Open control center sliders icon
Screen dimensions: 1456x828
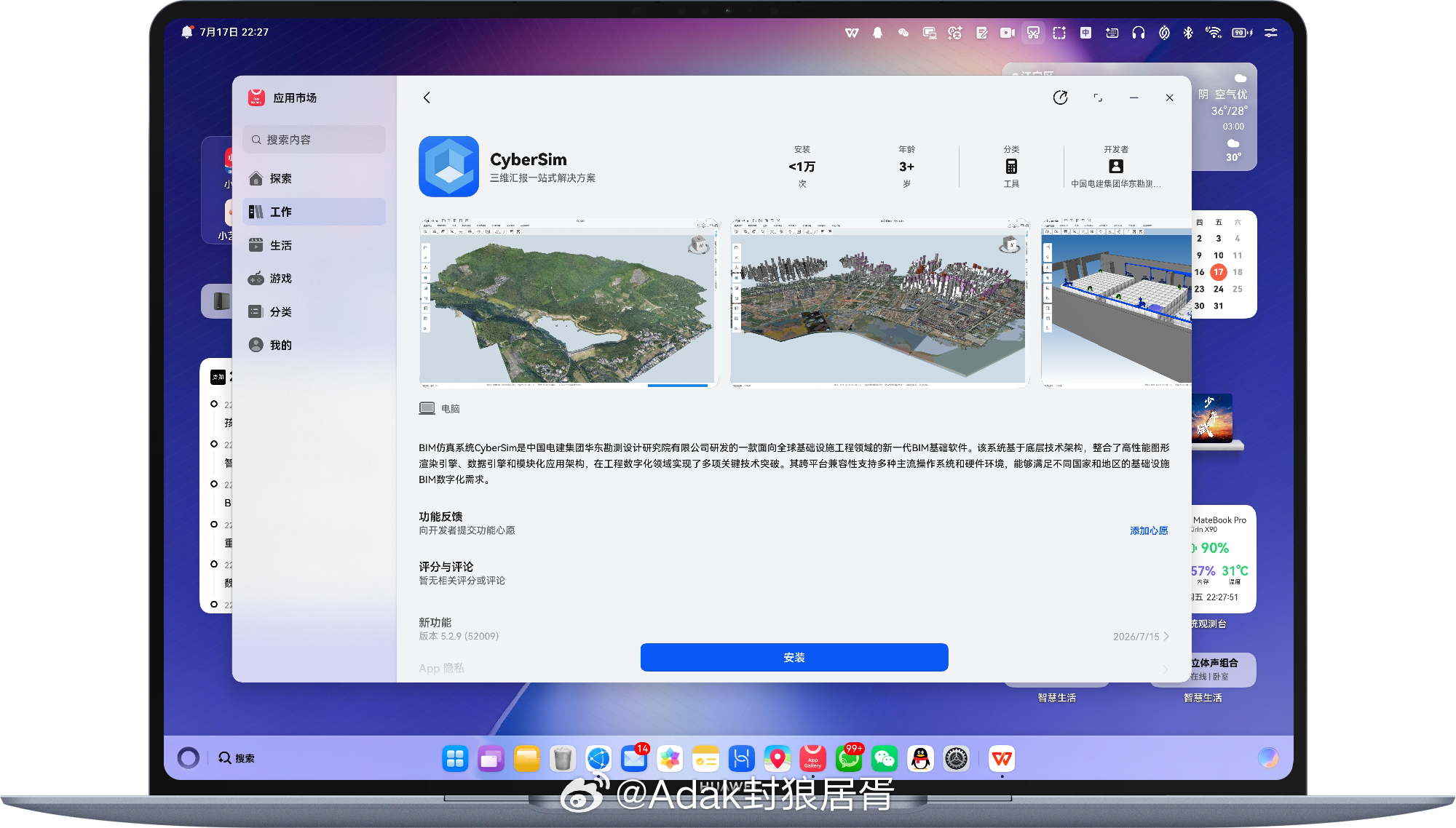click(x=1271, y=33)
